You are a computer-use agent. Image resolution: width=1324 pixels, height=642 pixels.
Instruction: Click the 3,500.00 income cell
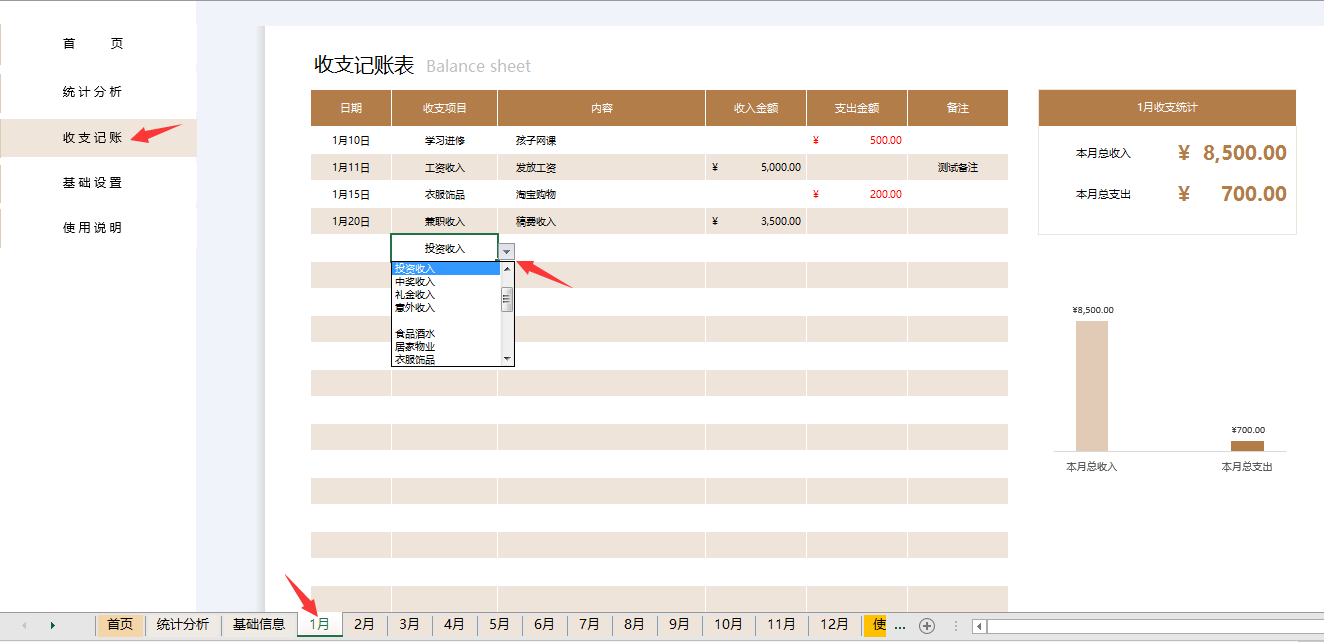point(756,222)
